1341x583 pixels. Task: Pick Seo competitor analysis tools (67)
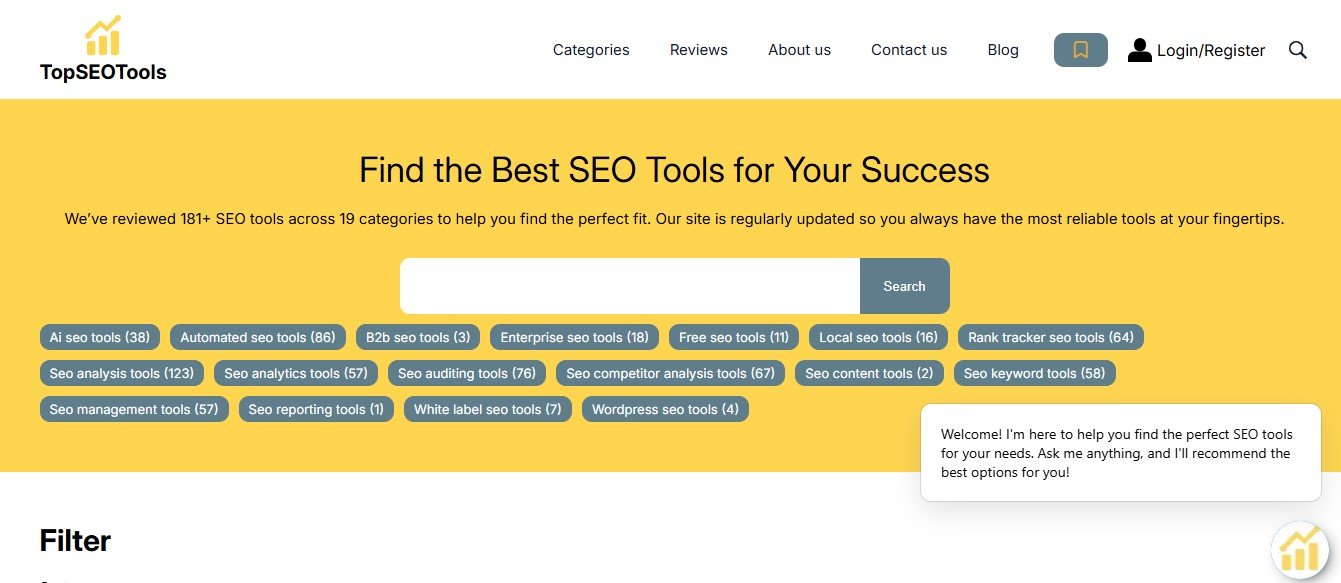tap(670, 373)
